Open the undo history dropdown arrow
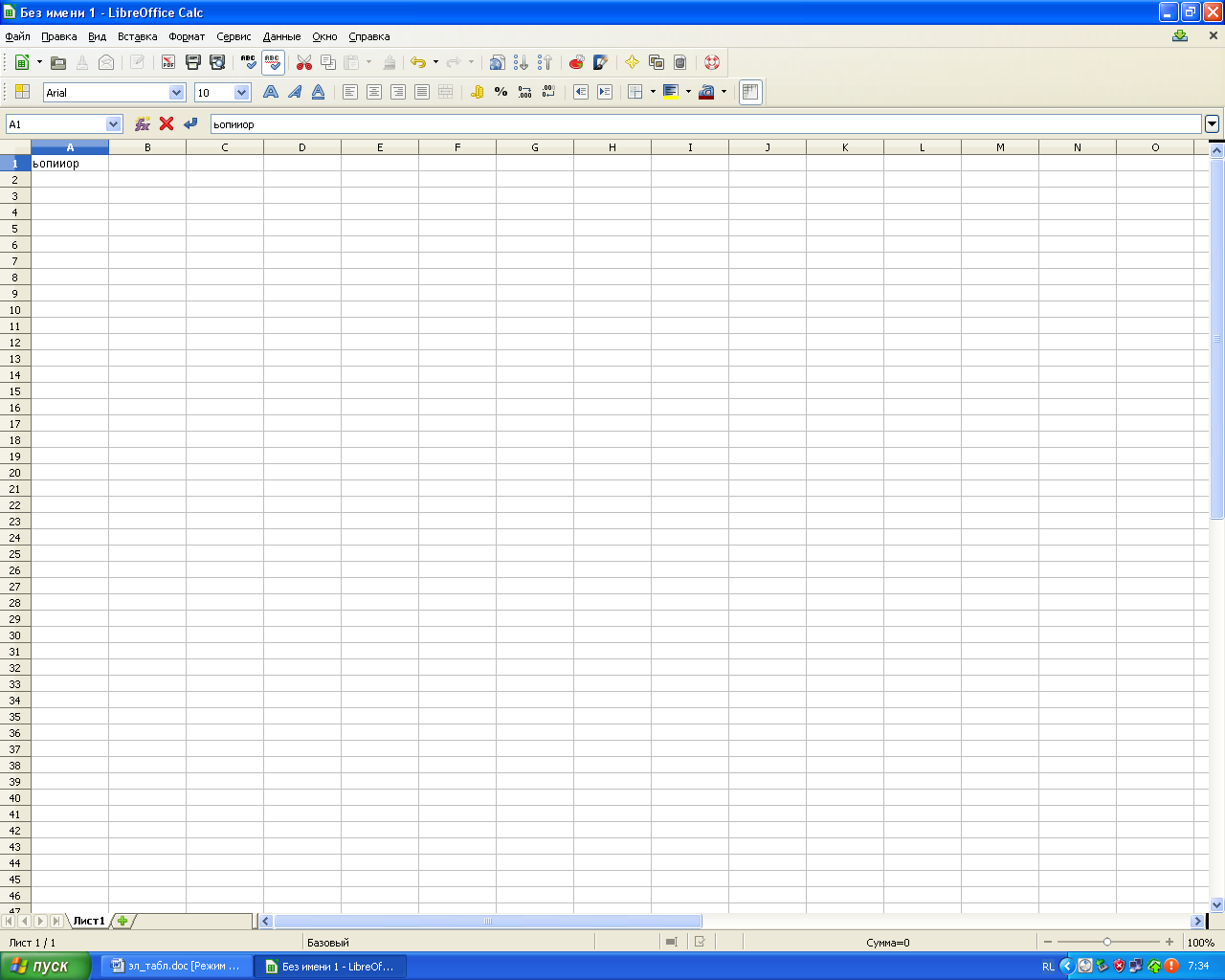The width and height of the screenshot is (1225, 980). click(x=435, y=62)
